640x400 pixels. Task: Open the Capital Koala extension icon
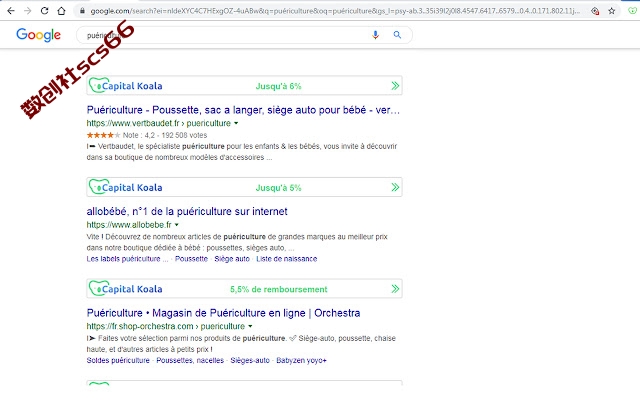click(x=632, y=11)
